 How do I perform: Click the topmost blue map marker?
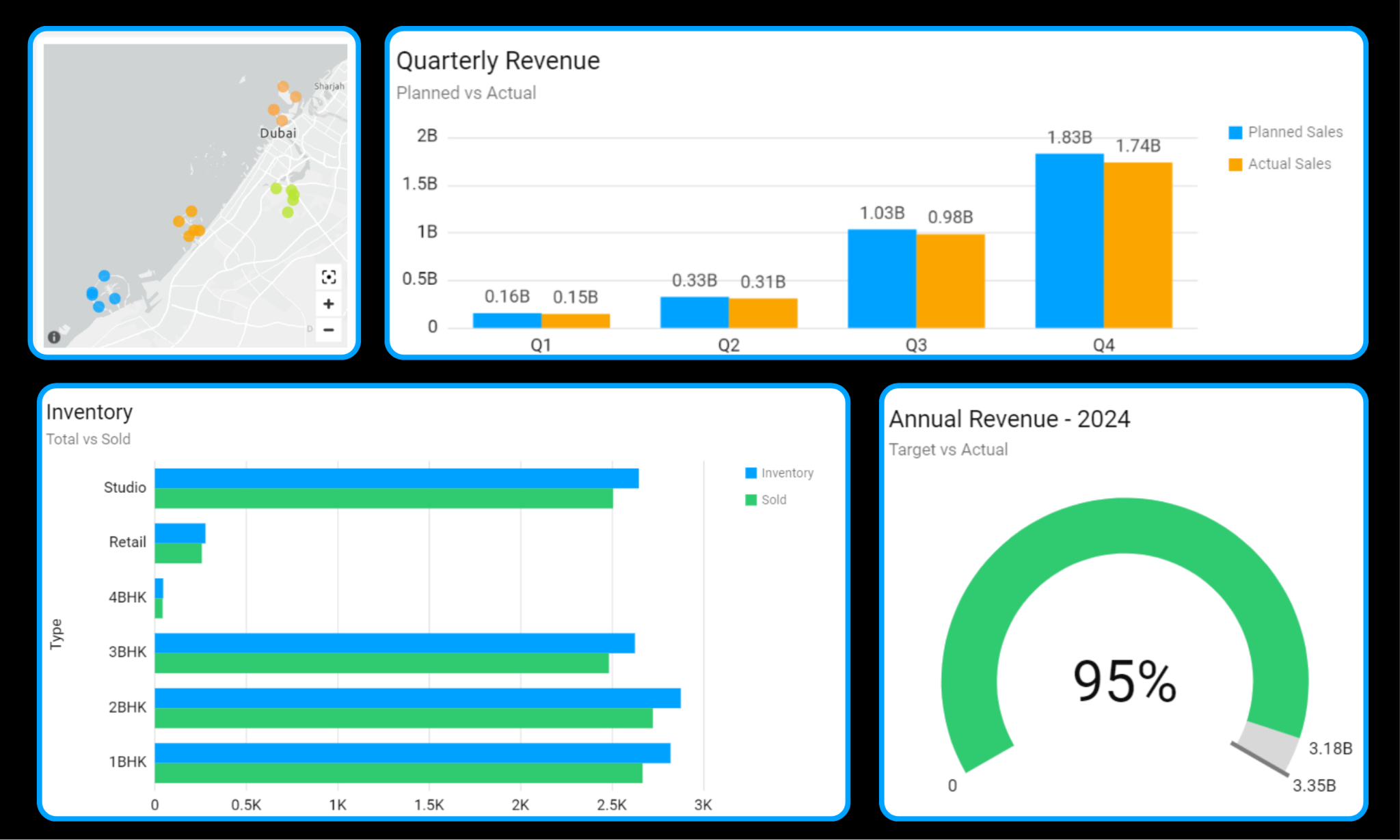point(104,275)
